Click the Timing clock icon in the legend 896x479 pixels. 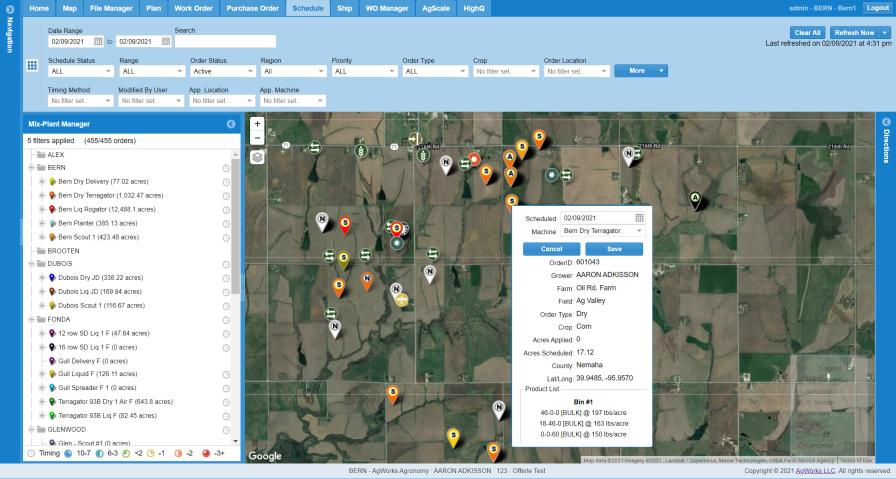pos(31,453)
